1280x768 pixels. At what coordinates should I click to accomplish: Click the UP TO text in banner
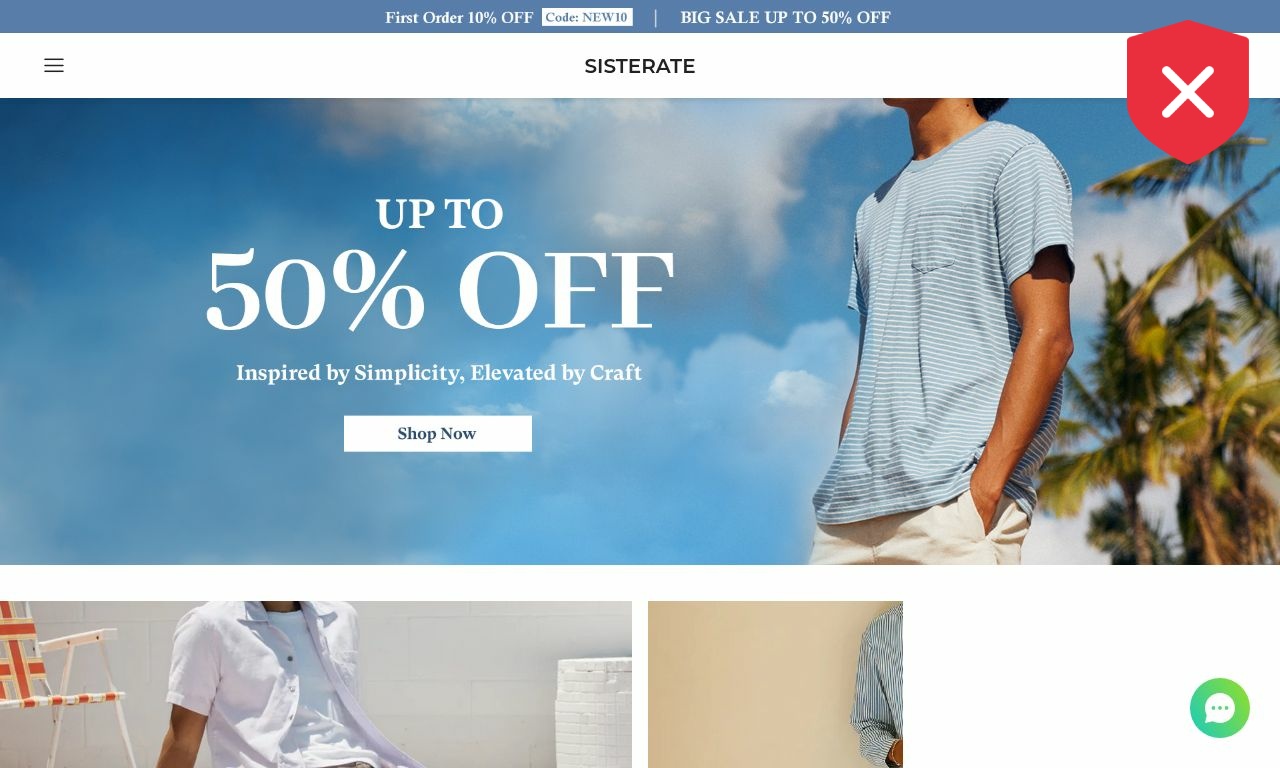click(x=439, y=214)
